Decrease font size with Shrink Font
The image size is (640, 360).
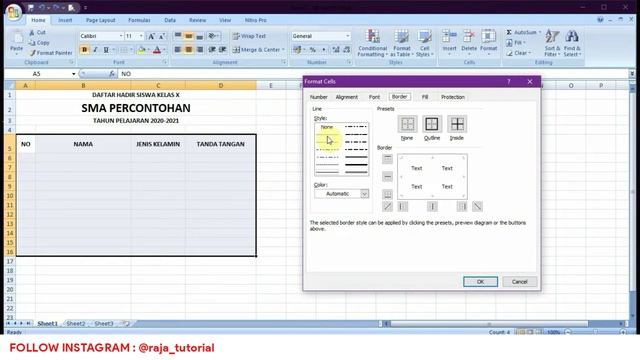point(162,36)
